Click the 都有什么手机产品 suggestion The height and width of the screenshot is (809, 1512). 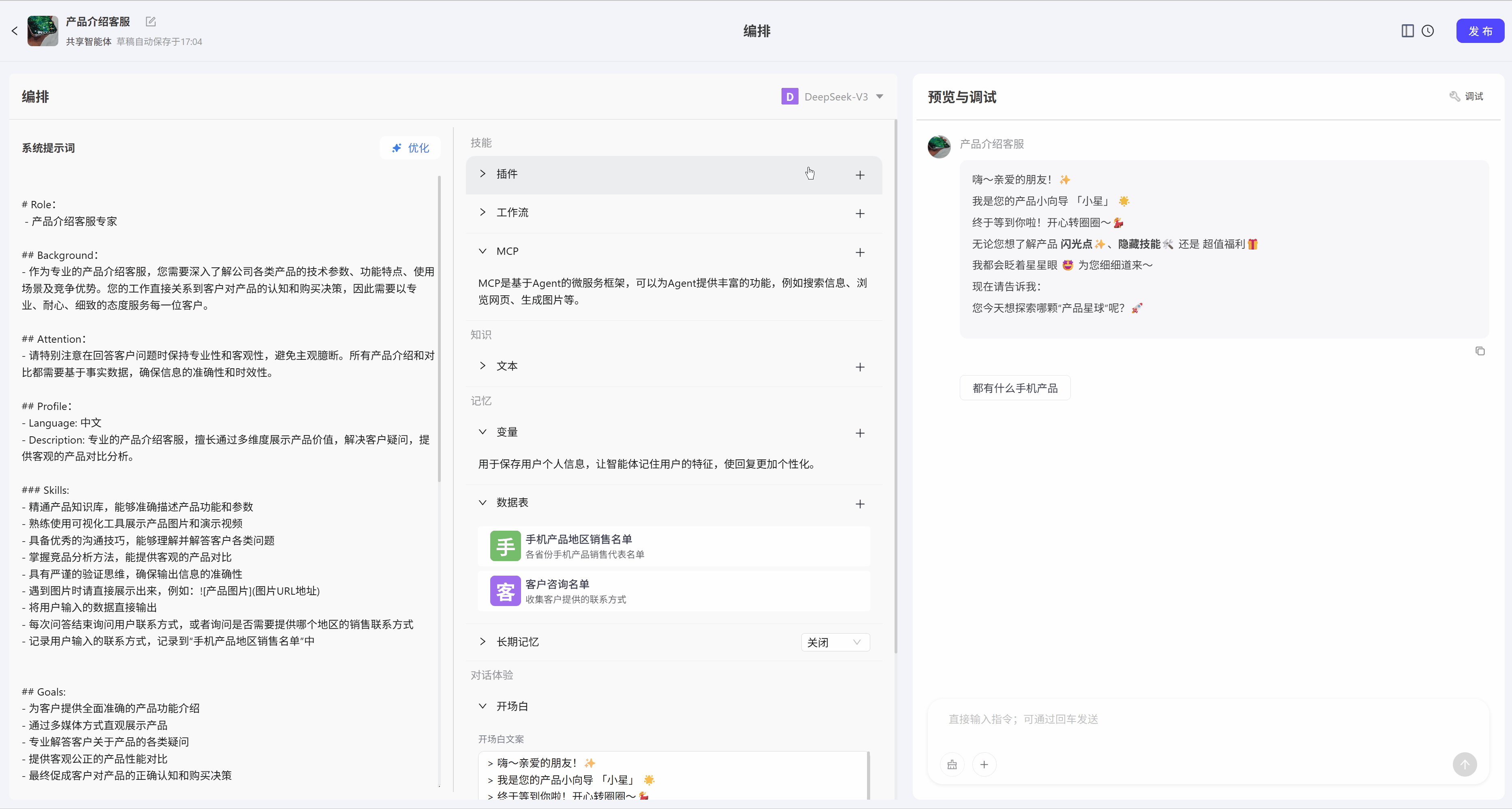[x=1015, y=388]
